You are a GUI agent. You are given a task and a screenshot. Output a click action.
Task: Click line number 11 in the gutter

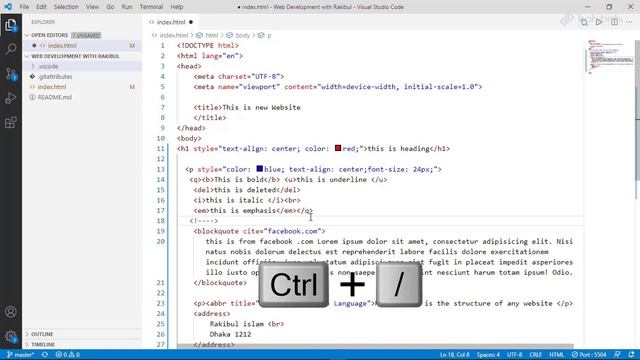pyautogui.click(x=160, y=149)
